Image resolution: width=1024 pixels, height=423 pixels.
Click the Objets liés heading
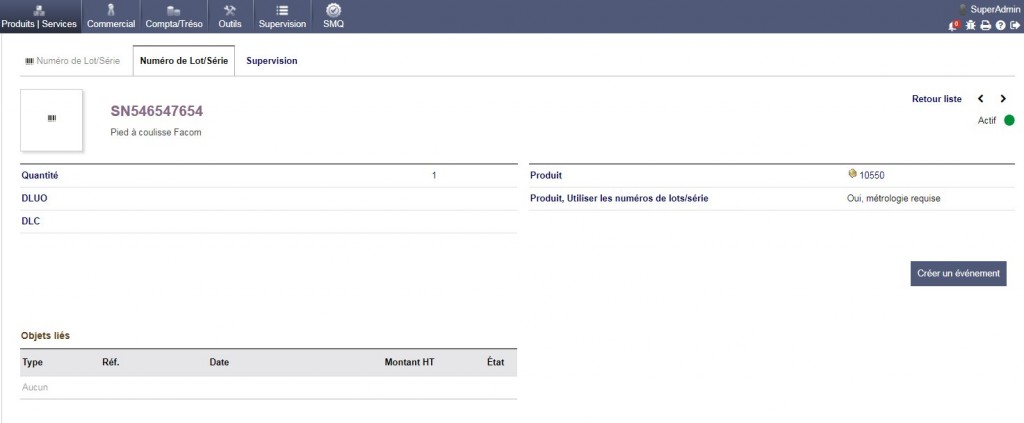tap(45, 336)
